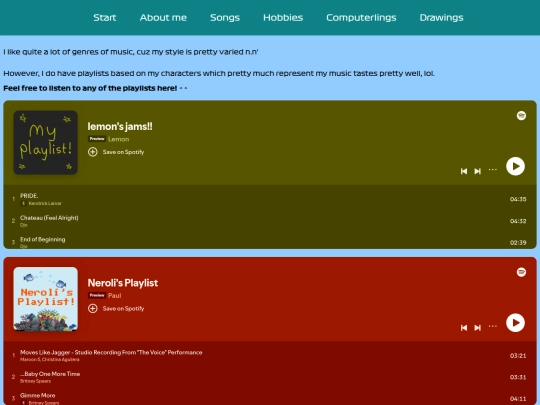540x405 pixels.
Task: Click the 04:11 duration of Gimme More
Action: (518, 399)
